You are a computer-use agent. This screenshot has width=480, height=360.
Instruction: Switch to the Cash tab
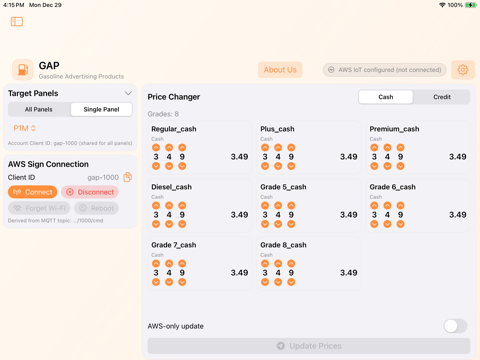coord(386,97)
